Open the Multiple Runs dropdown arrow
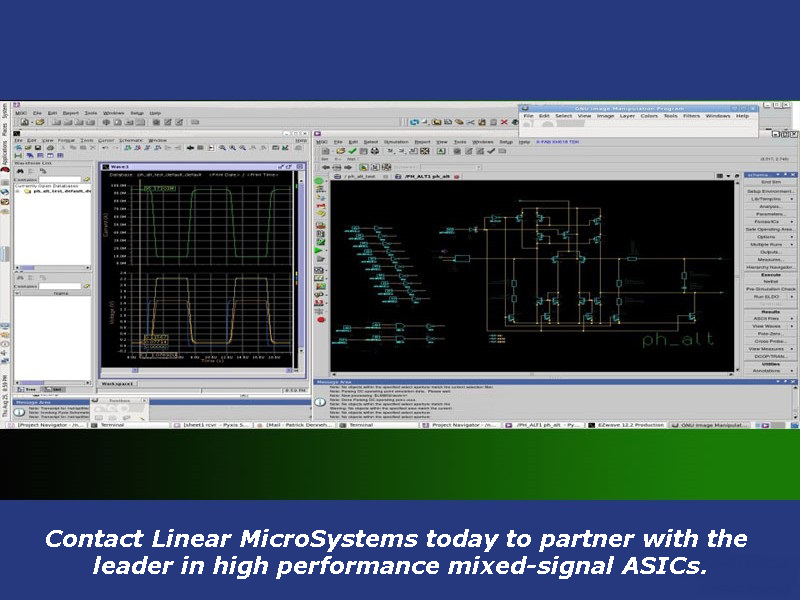Viewport: 800px width, 600px height. 792,245
